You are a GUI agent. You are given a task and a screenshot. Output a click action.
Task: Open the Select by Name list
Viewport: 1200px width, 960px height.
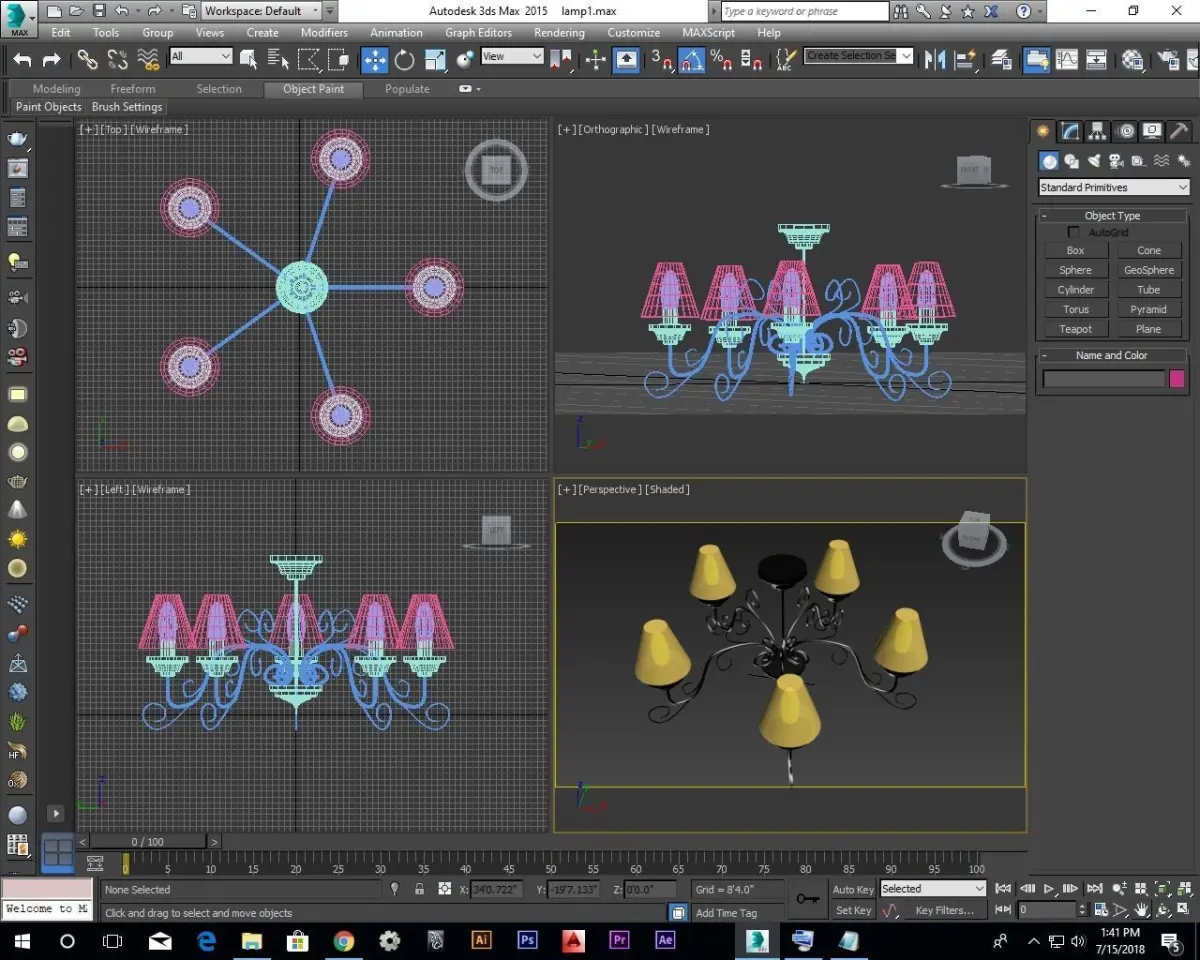point(279,60)
